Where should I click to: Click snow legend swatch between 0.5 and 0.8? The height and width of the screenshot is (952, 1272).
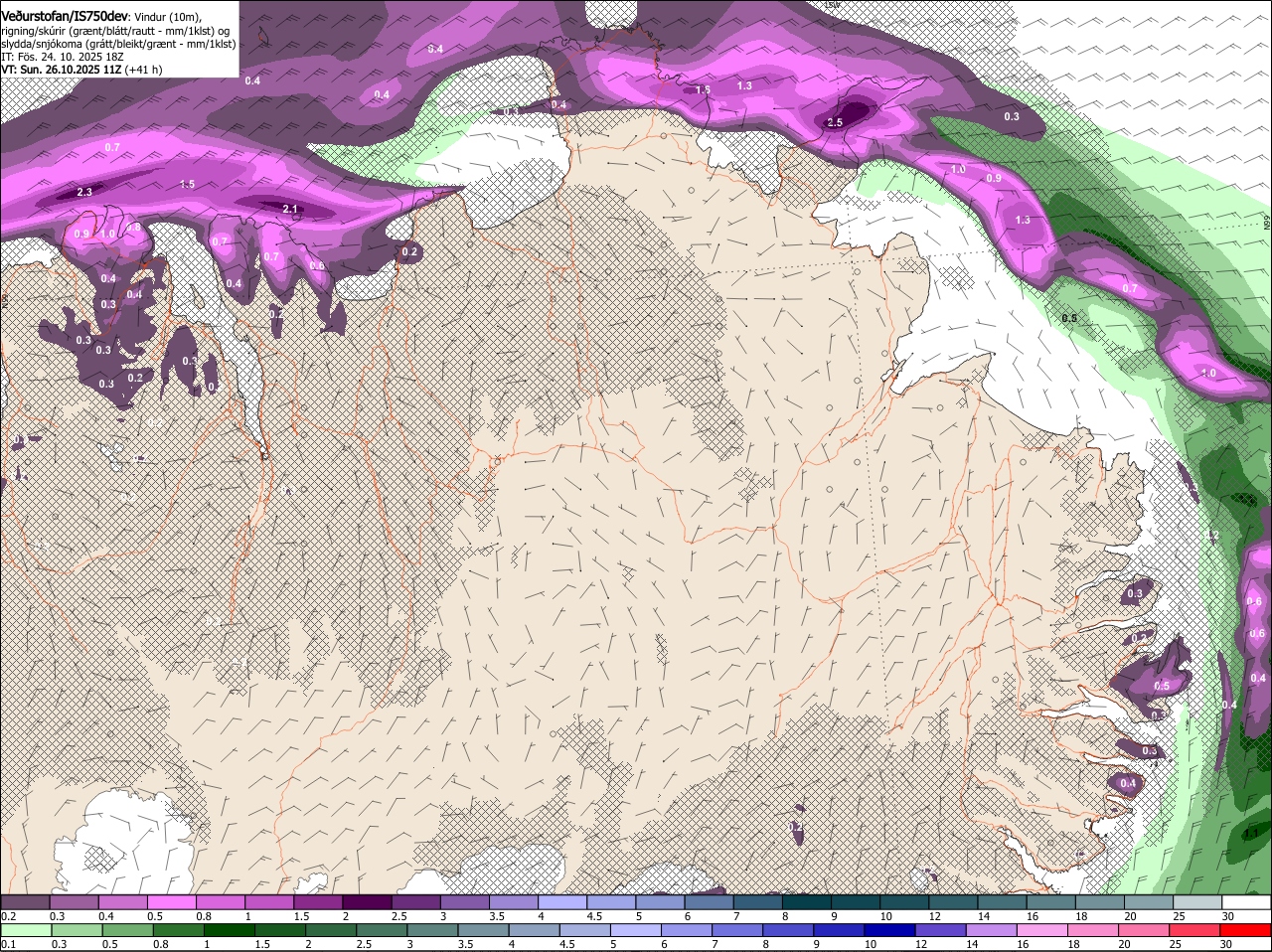[172, 901]
